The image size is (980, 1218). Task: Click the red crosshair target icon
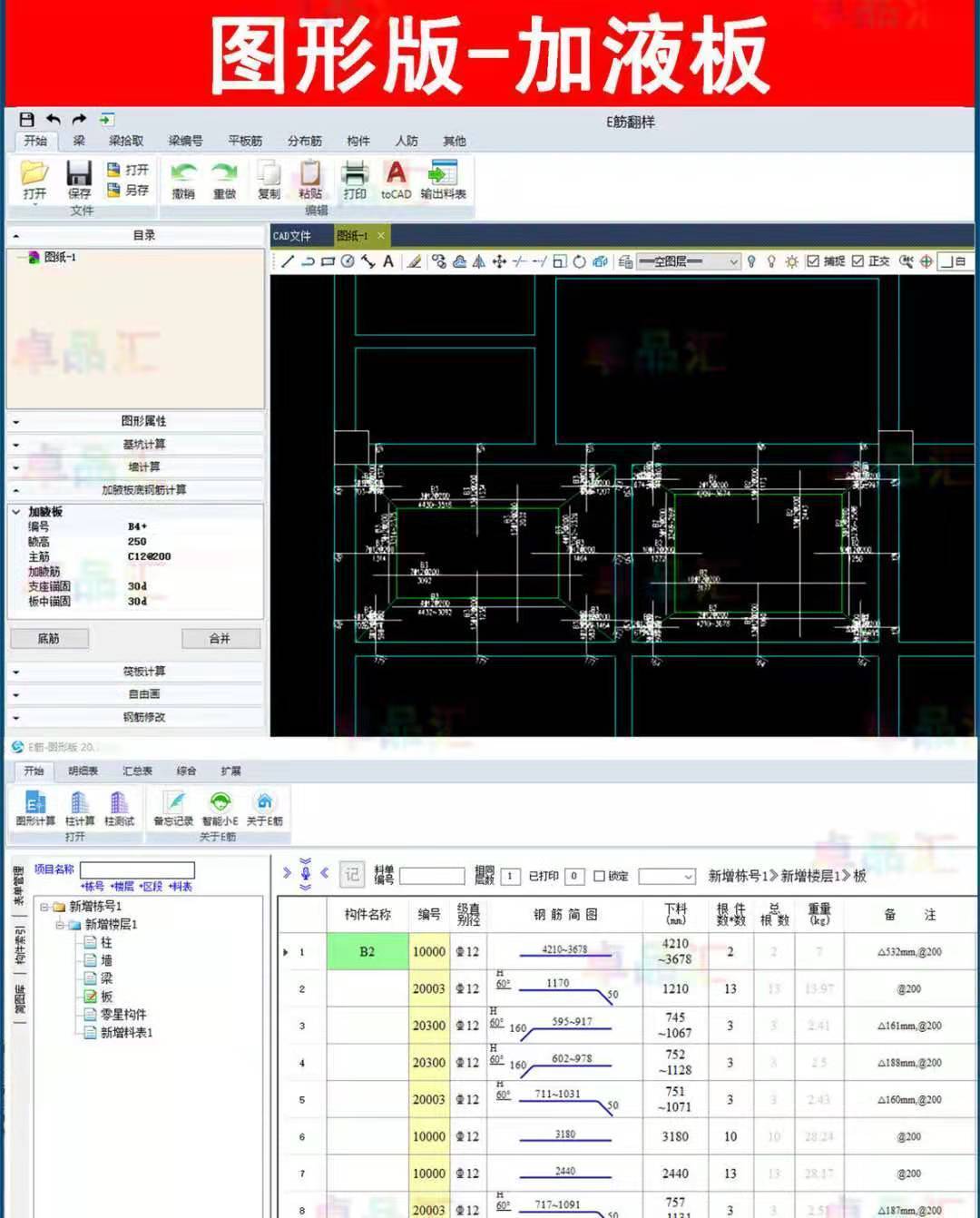926,261
